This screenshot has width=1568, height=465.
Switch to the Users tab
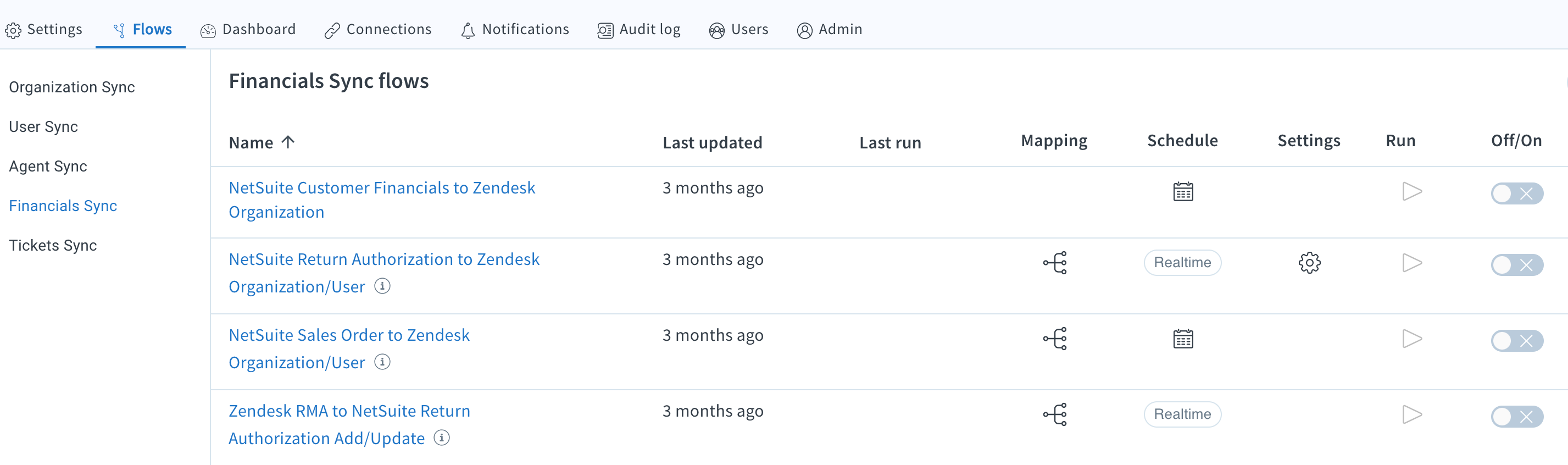(x=739, y=29)
